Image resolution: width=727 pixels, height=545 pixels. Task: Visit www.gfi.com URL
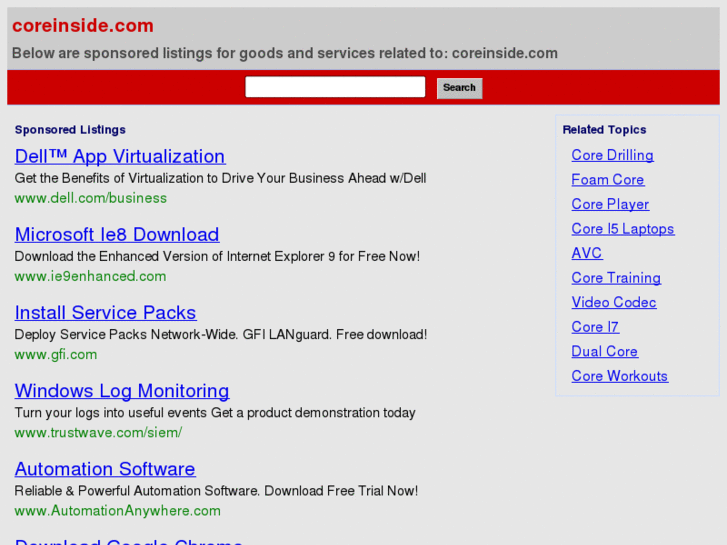pos(56,355)
